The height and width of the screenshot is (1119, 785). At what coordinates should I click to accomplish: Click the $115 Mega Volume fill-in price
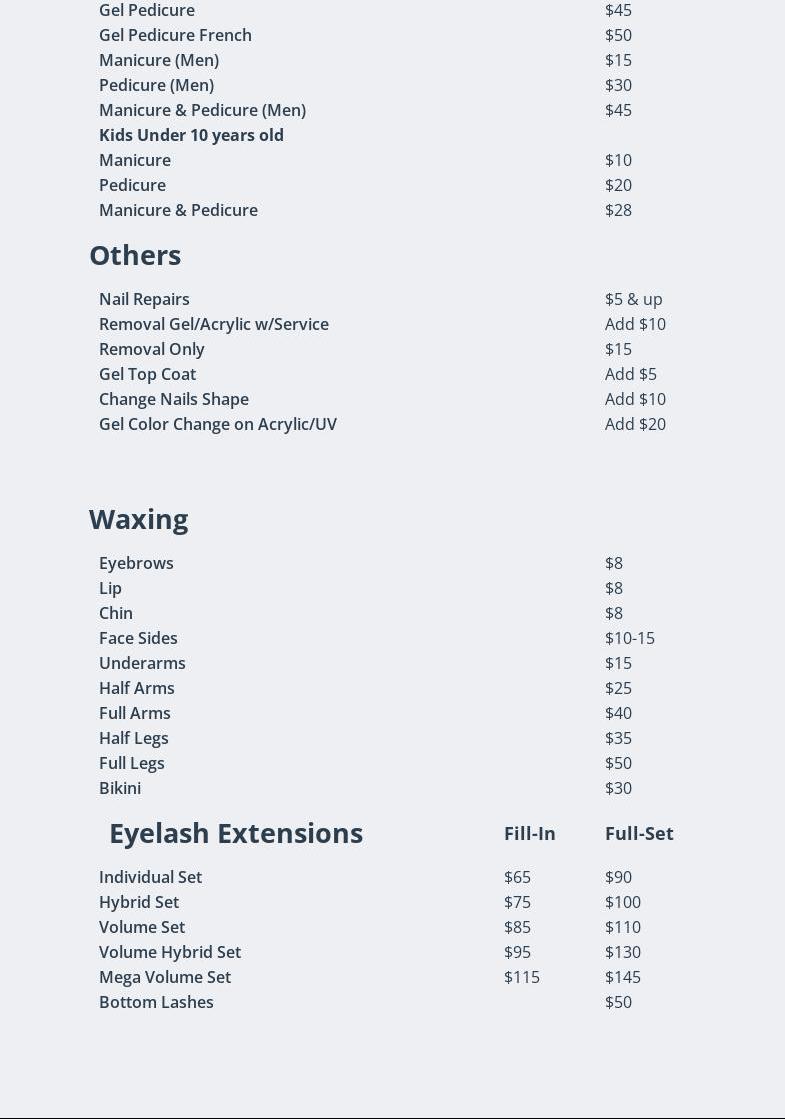coord(521,977)
